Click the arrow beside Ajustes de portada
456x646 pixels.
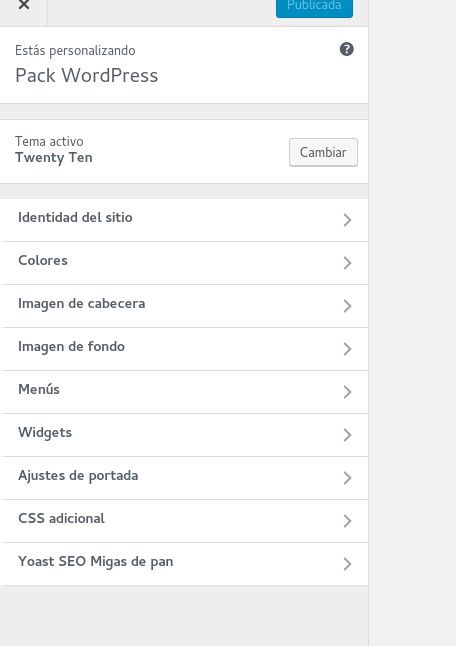(x=347, y=478)
